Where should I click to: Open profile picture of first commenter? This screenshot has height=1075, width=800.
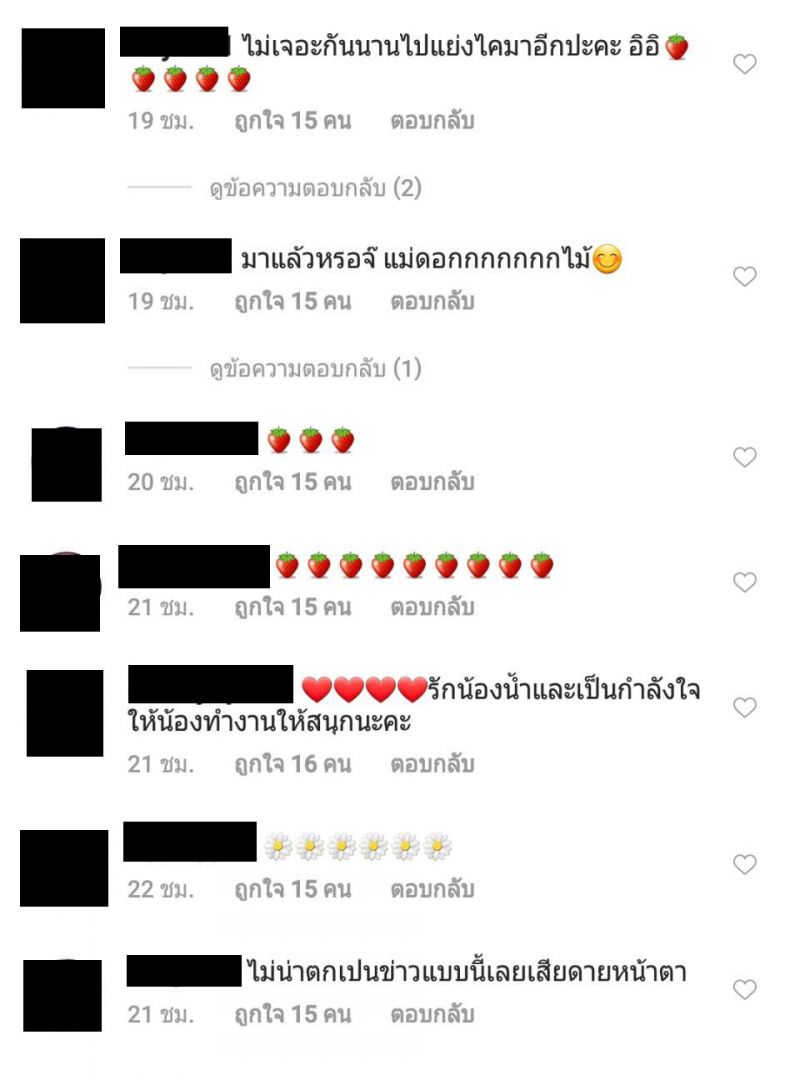pyautogui.click(x=63, y=68)
